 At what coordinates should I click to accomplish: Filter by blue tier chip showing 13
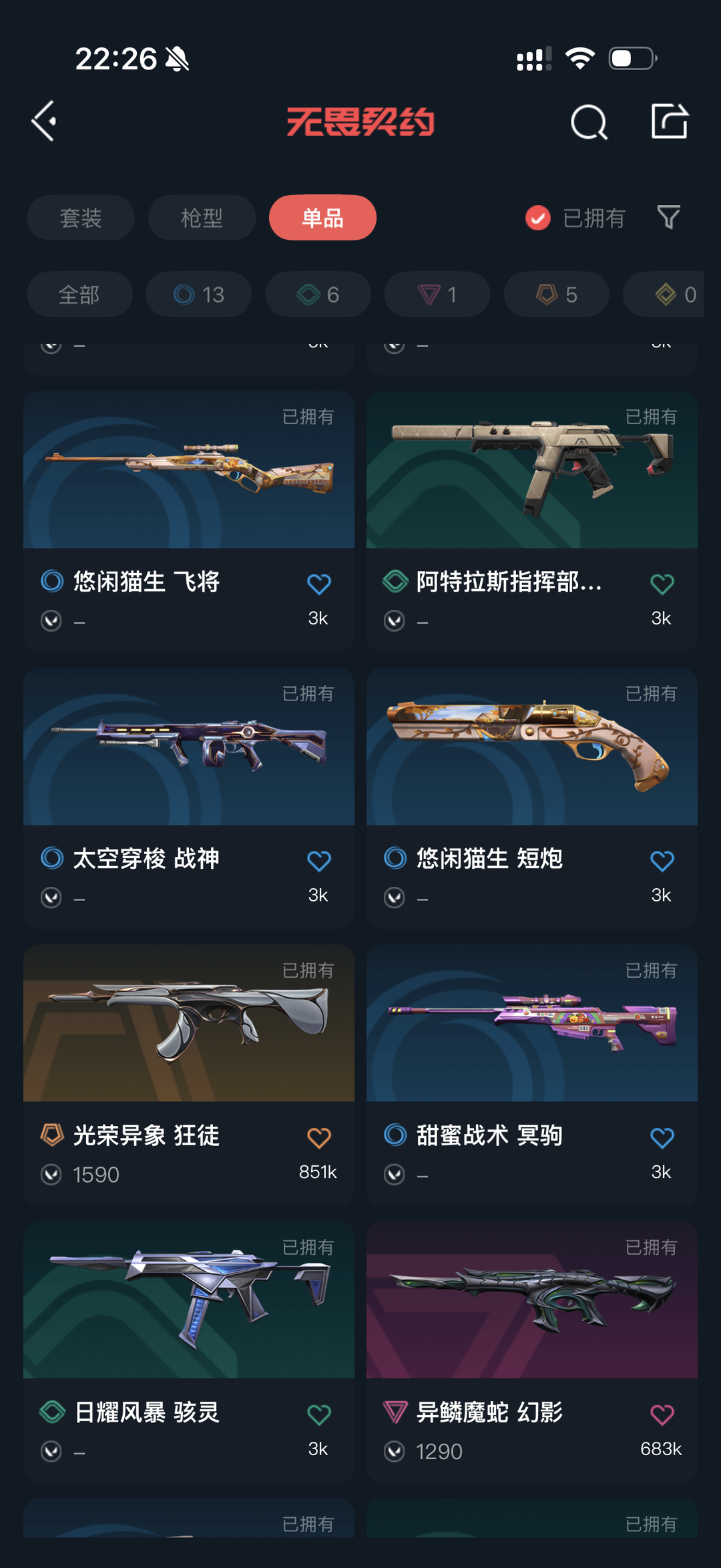tap(199, 295)
